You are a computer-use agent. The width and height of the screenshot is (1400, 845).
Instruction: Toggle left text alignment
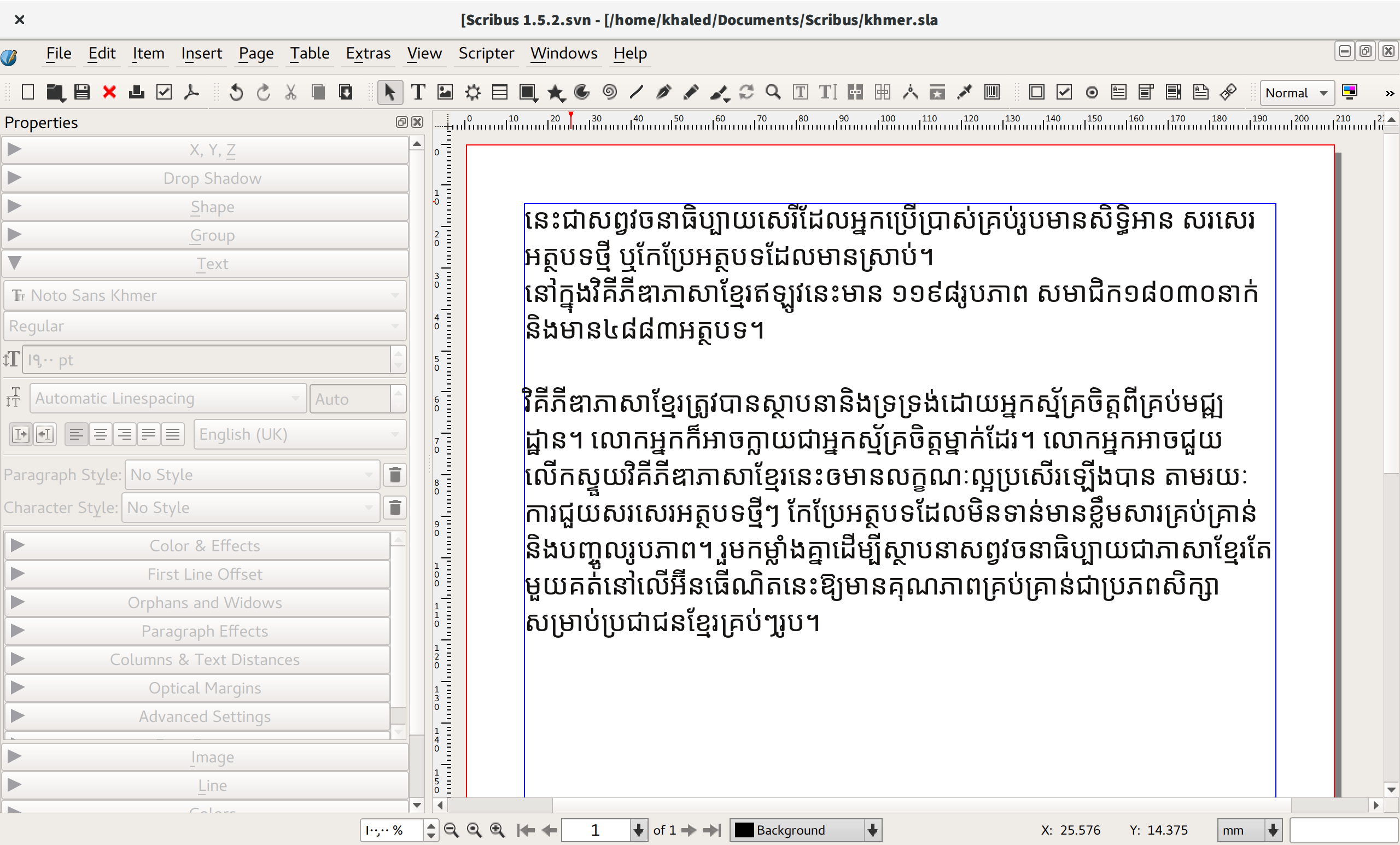(x=76, y=435)
